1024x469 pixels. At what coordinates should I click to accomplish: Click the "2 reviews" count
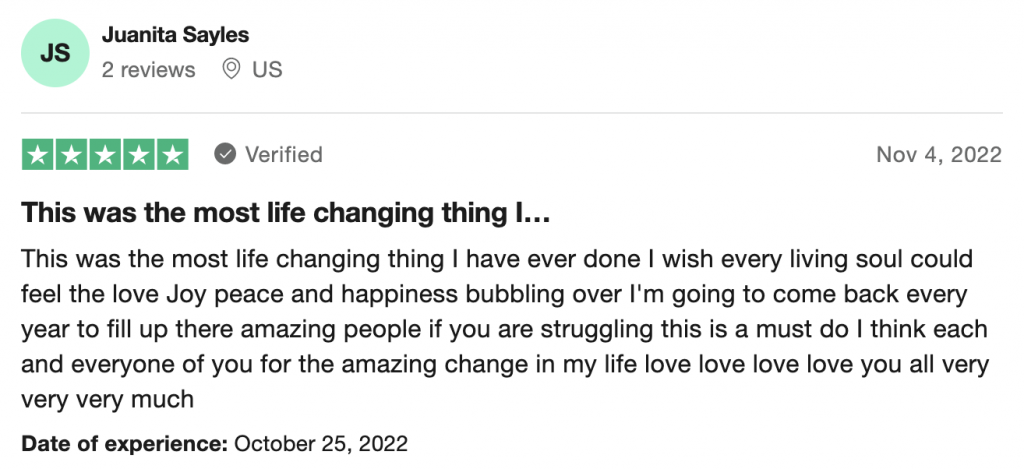coord(148,70)
